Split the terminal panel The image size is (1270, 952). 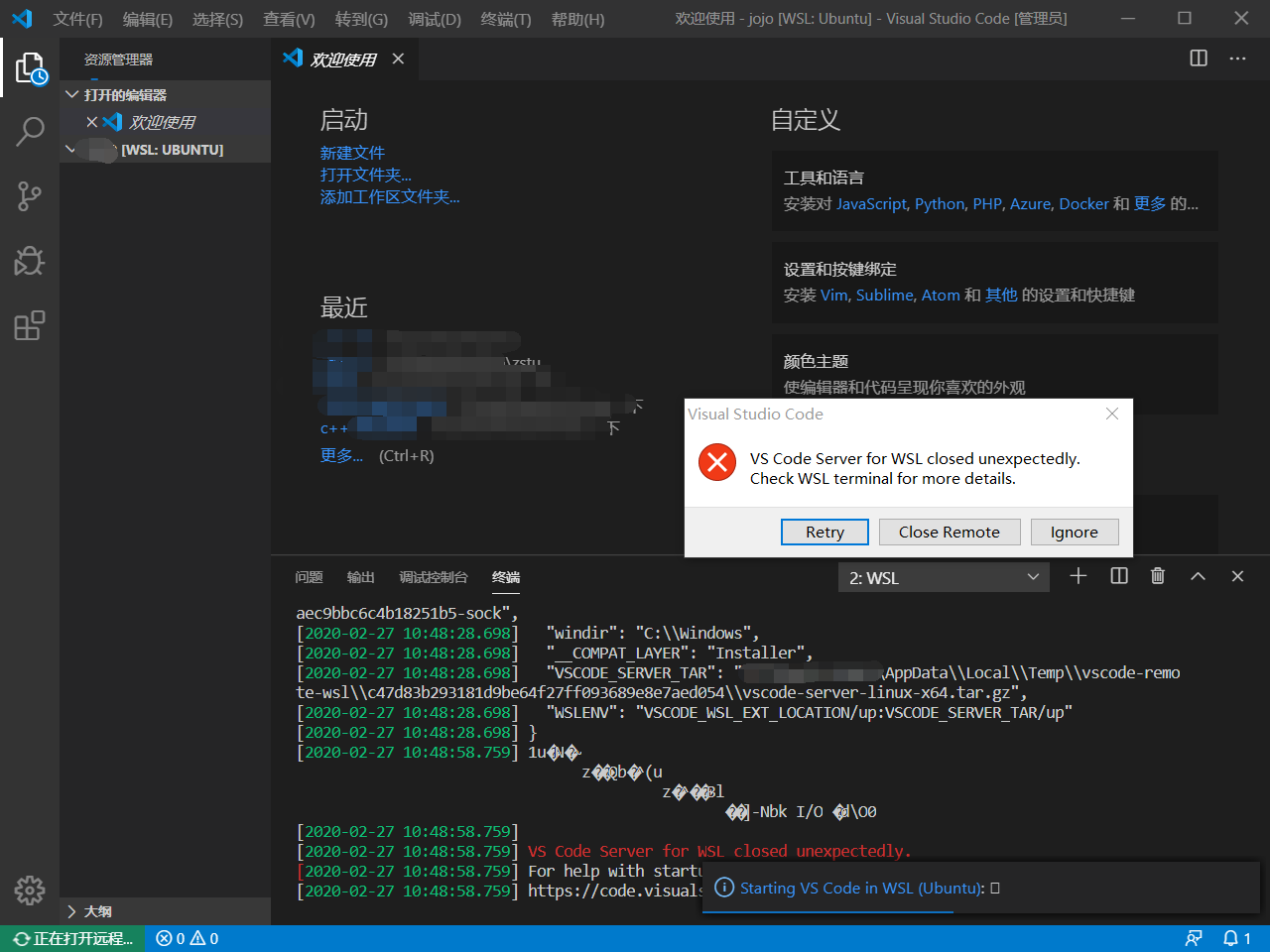pos(1119,576)
